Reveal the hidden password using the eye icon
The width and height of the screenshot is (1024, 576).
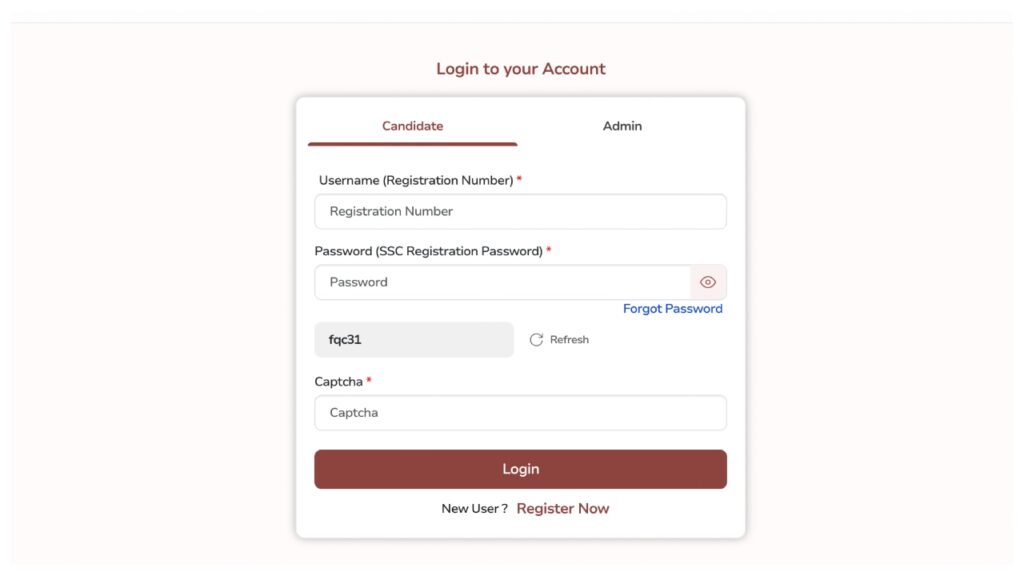[707, 282]
